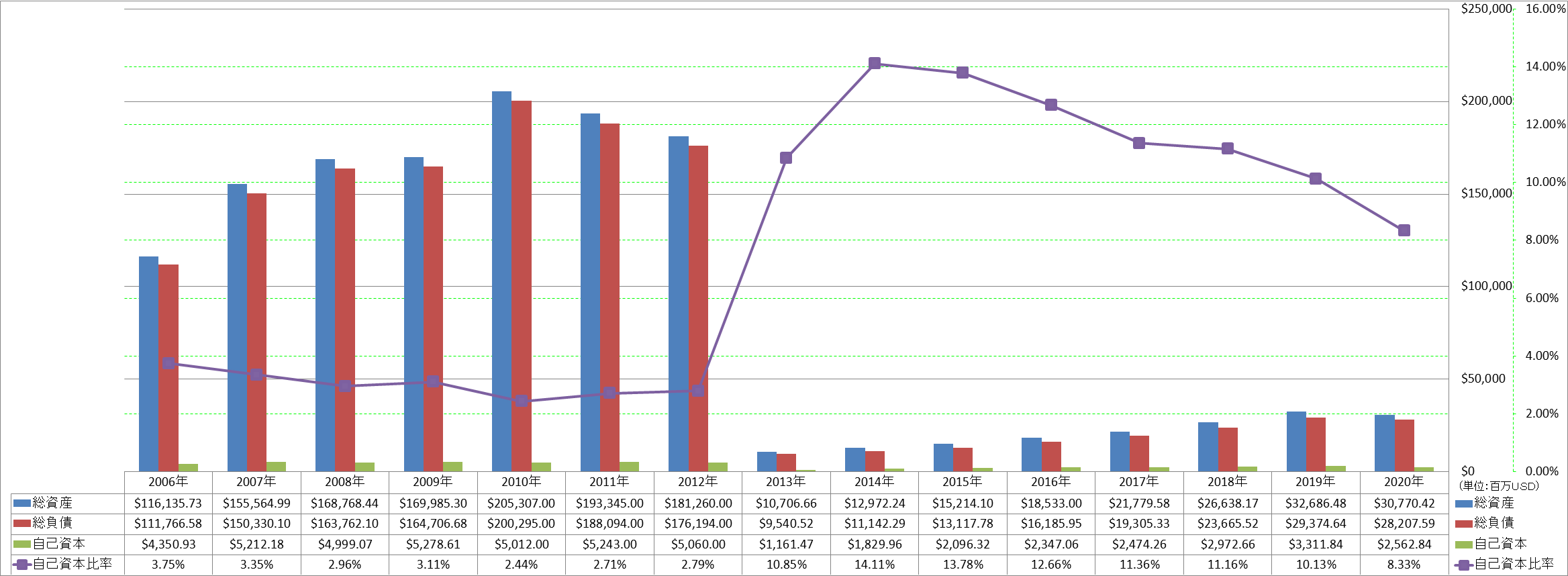
Task: Click the 3.75% cell
Action: point(168,565)
